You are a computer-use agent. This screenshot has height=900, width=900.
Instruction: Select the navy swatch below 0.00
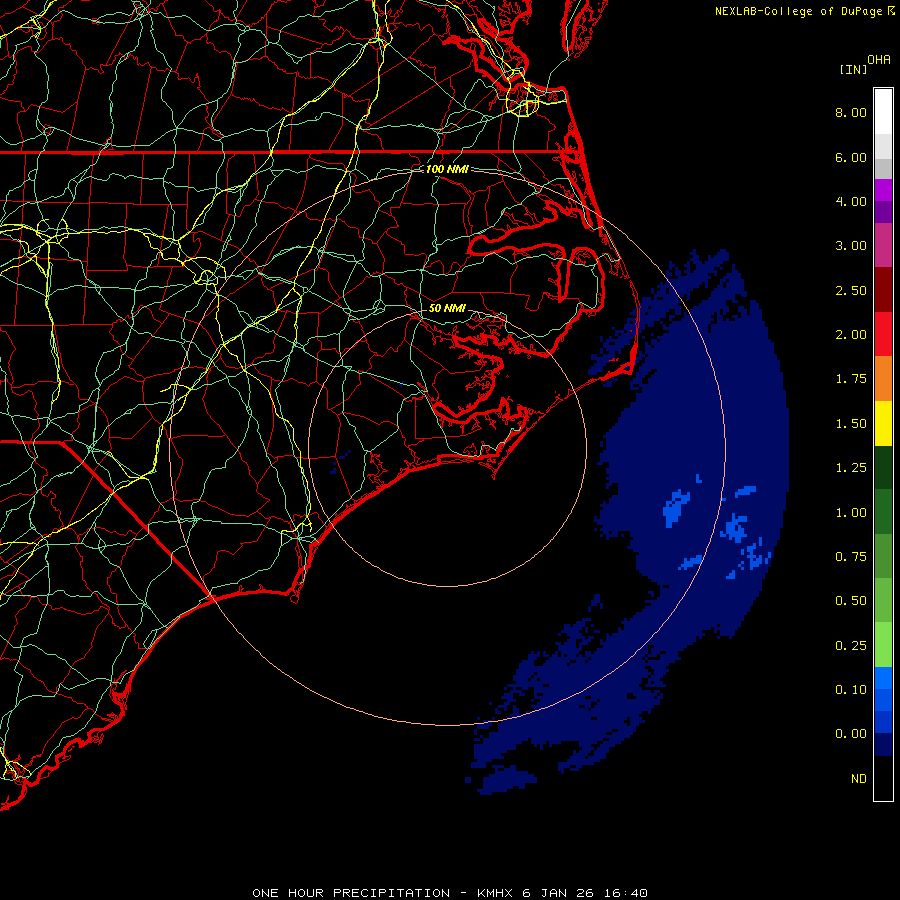883,745
